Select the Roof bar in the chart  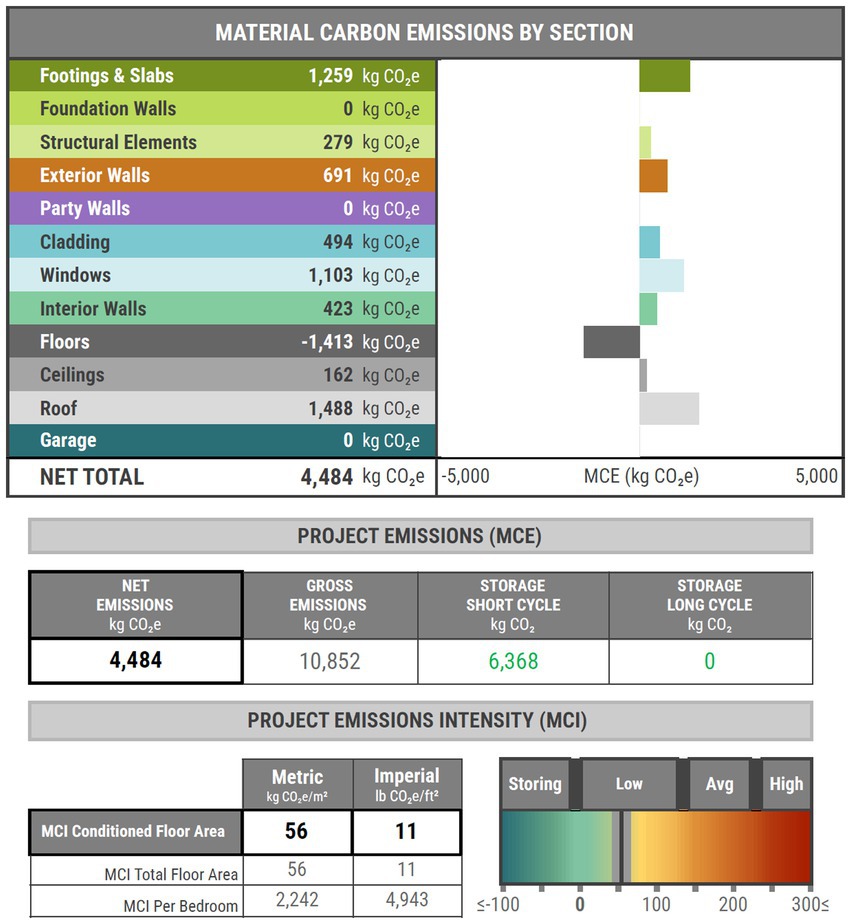[669, 408]
